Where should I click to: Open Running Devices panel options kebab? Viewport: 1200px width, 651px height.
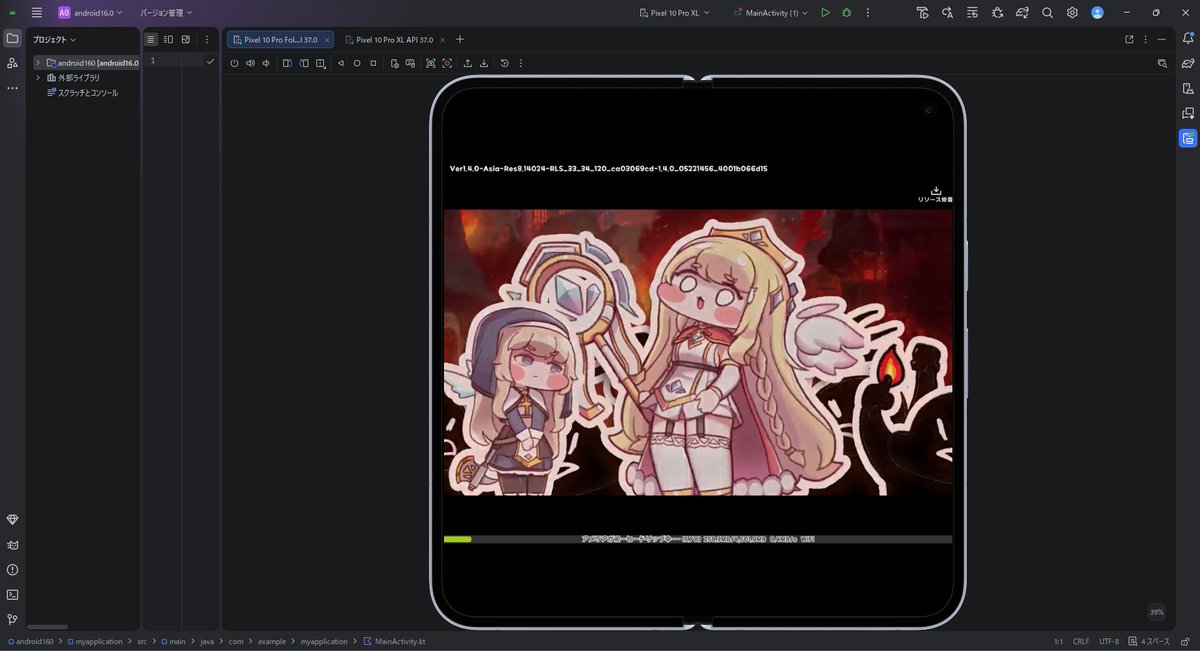click(x=1146, y=39)
